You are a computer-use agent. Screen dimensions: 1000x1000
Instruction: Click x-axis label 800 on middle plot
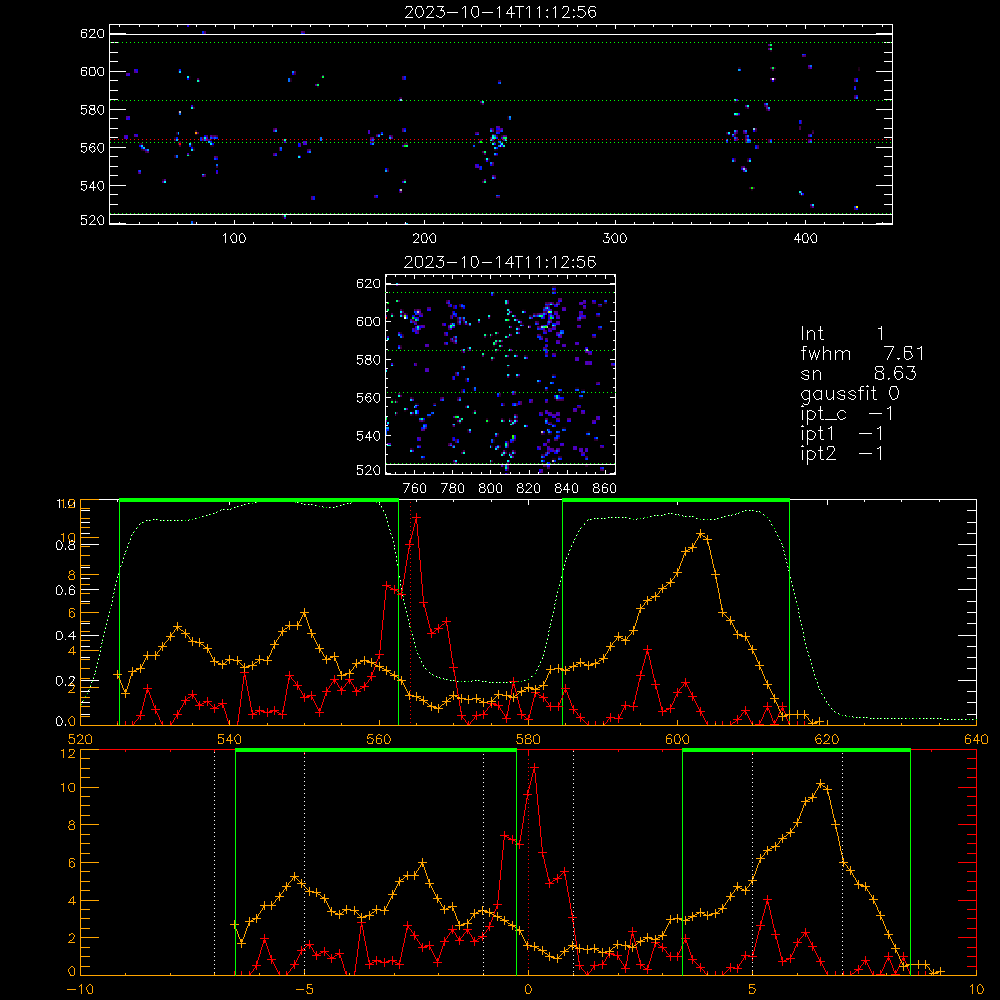click(x=490, y=489)
